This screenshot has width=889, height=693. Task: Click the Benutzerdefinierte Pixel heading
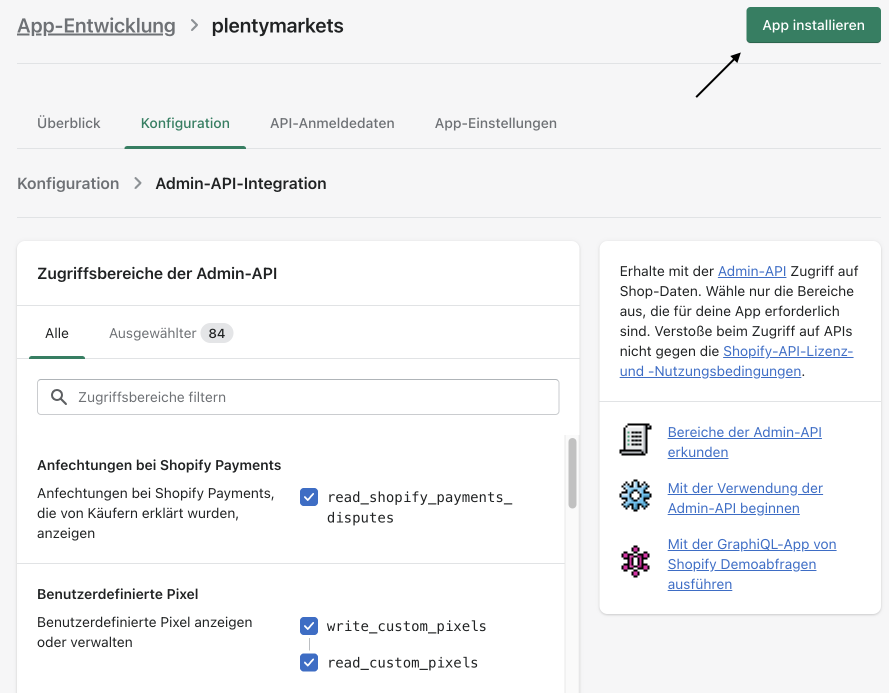tap(117, 594)
